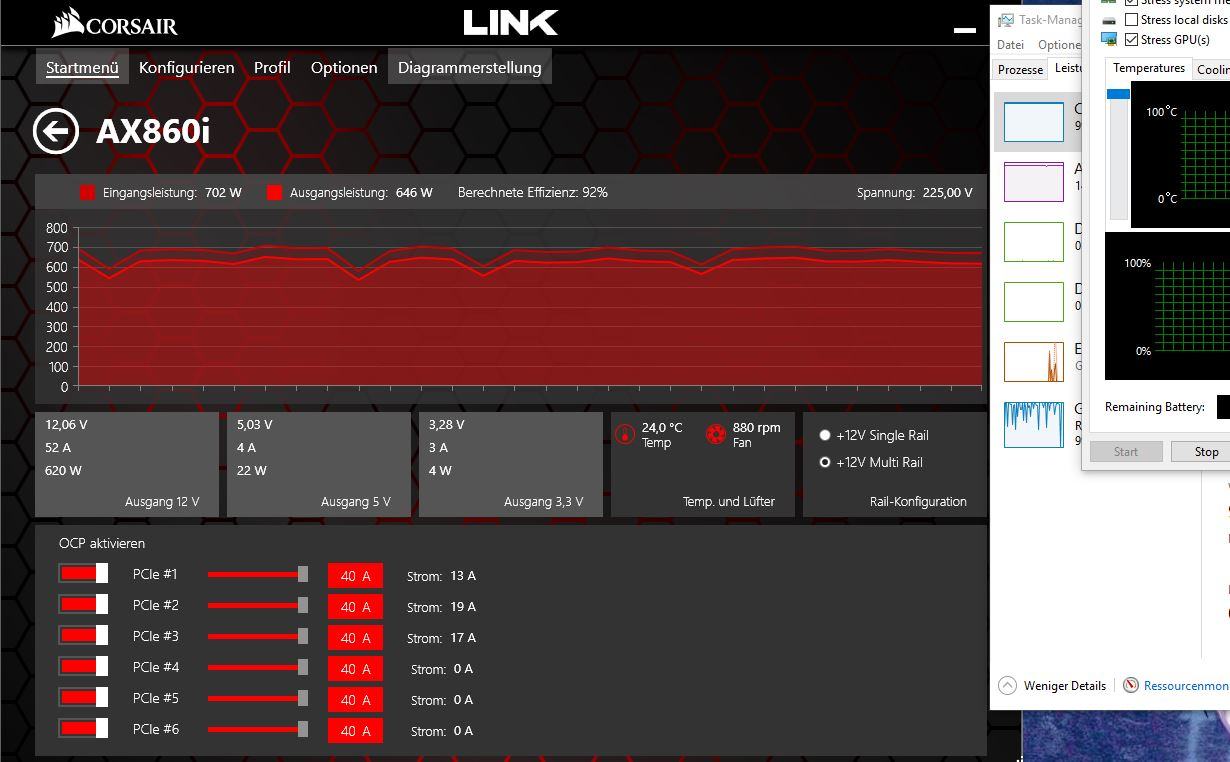Image resolution: width=1230 pixels, height=762 pixels.
Task: Select orange spike graph thumbnail in Task Manager
Action: click(x=1033, y=362)
